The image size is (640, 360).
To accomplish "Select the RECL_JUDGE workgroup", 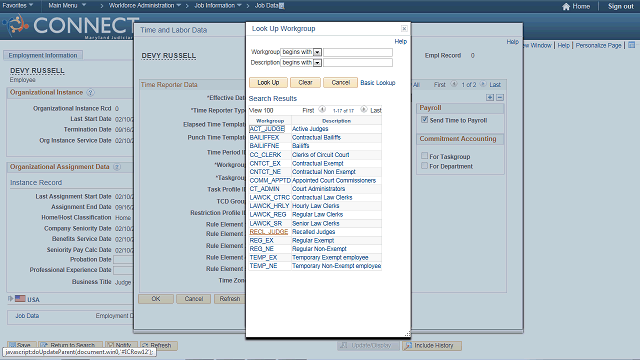I will [x=269, y=232].
